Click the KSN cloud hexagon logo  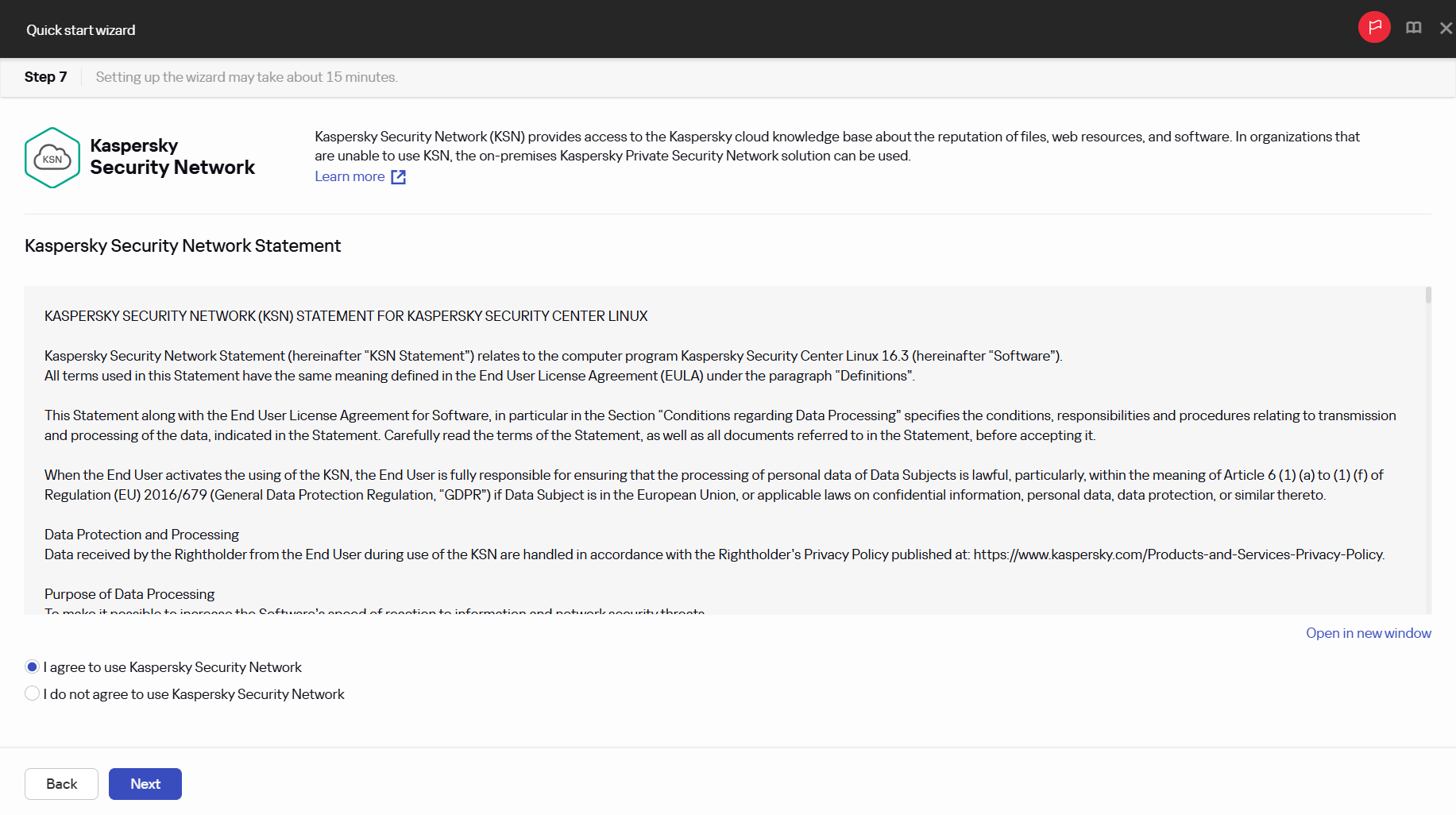tap(52, 157)
